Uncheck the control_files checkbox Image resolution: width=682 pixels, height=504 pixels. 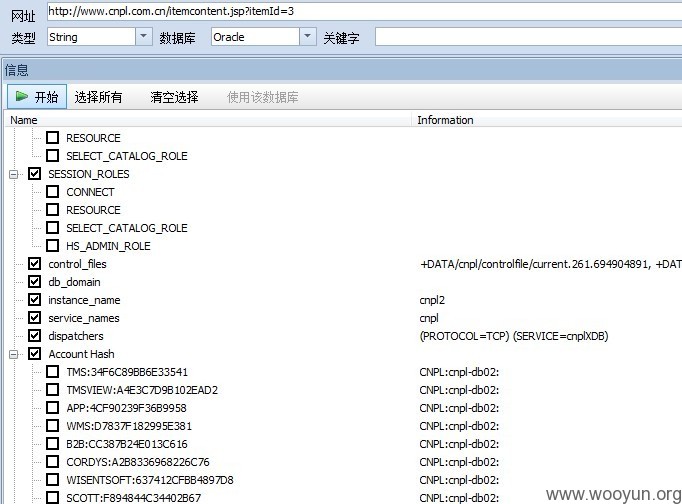34,264
